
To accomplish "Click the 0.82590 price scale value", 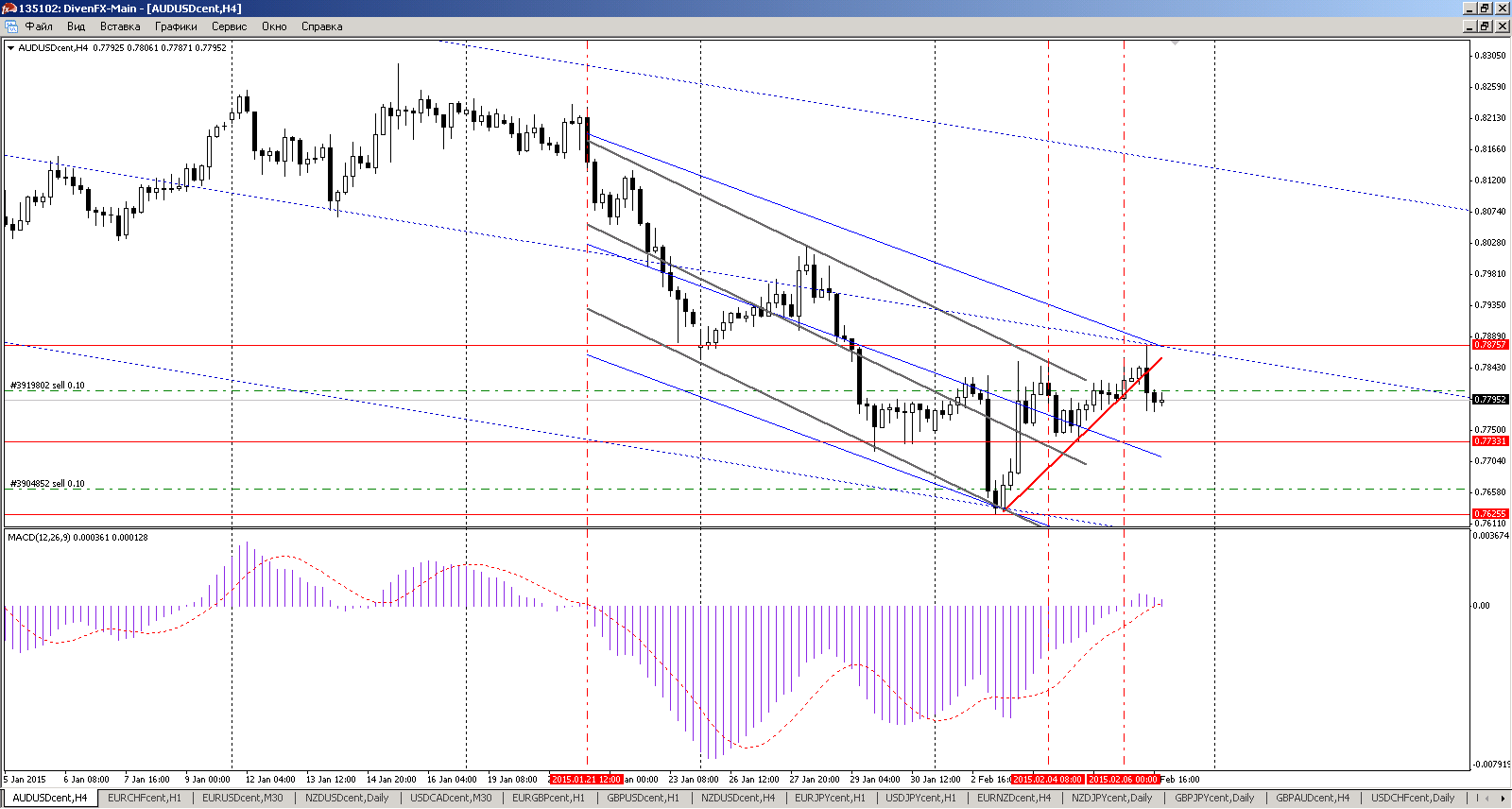I will point(1490,87).
